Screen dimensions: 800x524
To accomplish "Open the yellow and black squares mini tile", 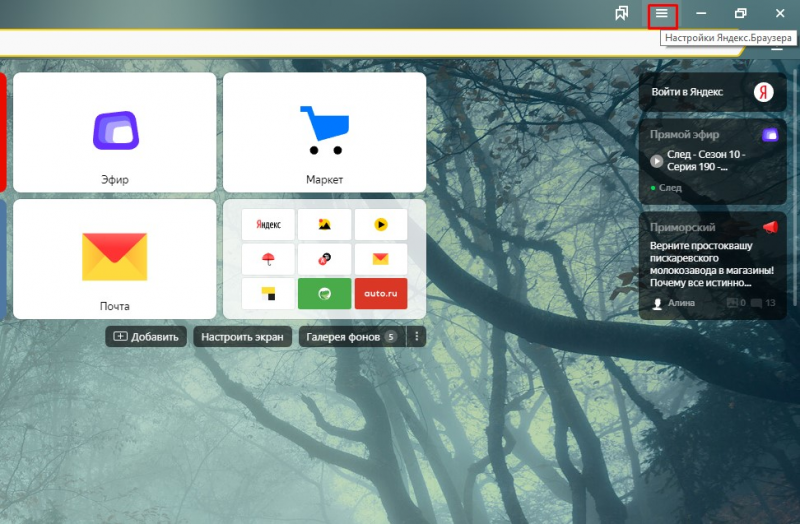I will point(268,293).
